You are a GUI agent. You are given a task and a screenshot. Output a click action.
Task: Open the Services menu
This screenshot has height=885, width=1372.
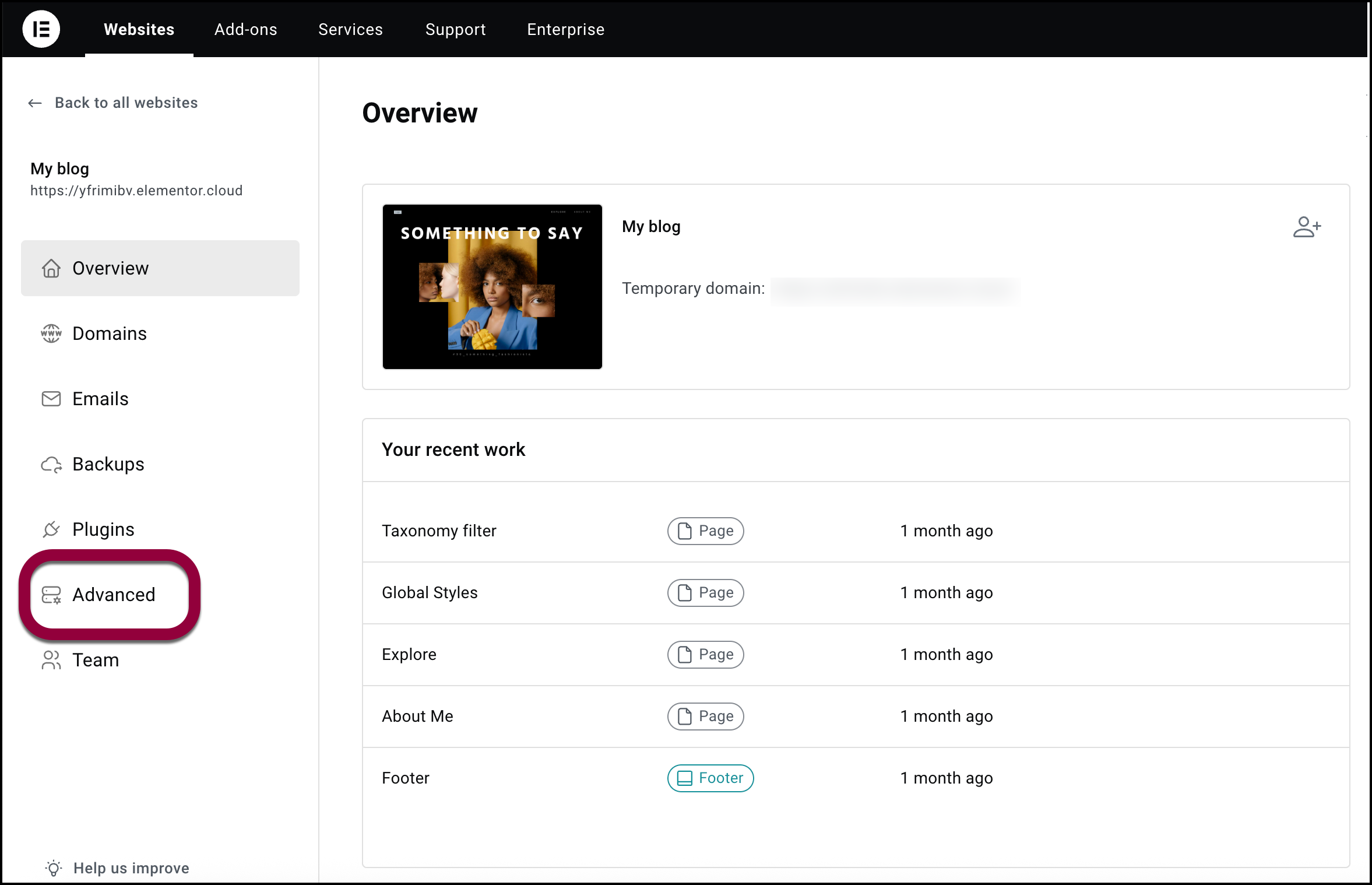coord(350,29)
